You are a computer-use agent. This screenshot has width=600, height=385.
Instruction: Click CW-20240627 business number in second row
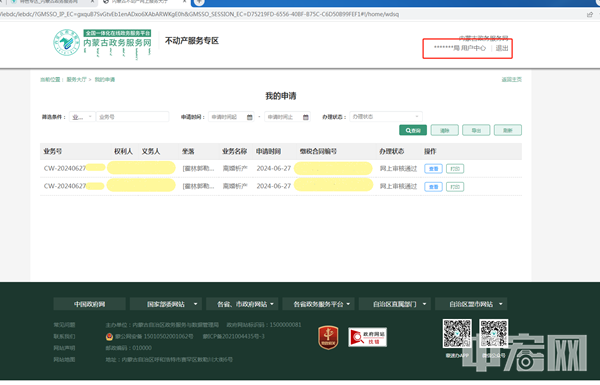(x=65, y=186)
